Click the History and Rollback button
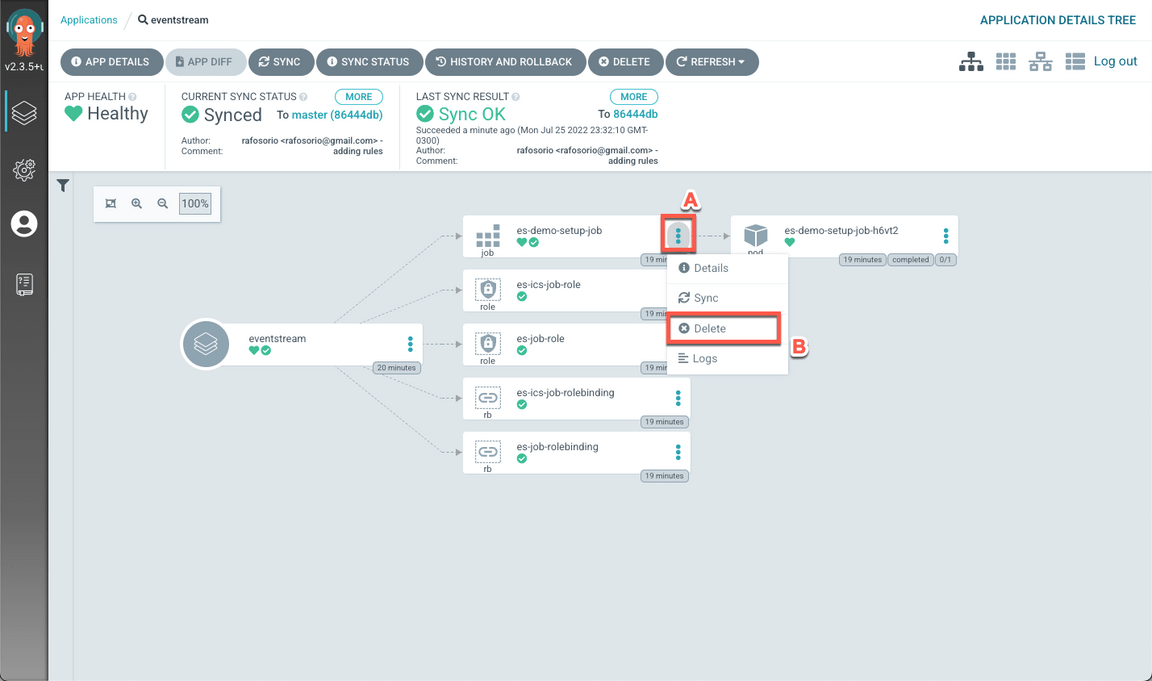The width and height of the screenshot is (1152, 681). (x=505, y=62)
